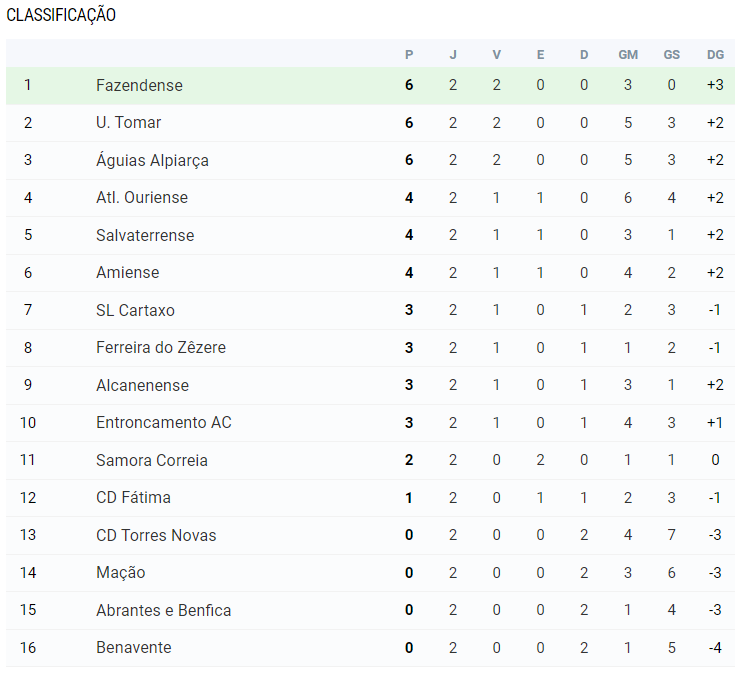
Task: Open CD Fátima team page
Action: [x=134, y=497]
